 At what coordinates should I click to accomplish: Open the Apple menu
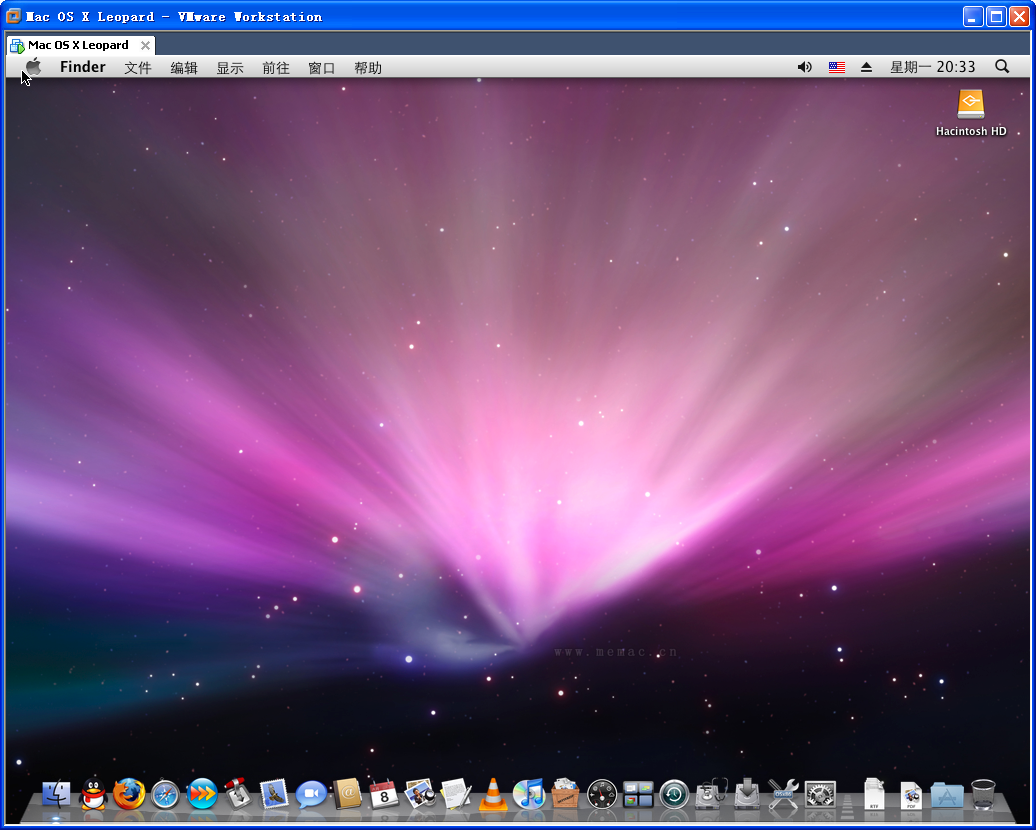(33, 67)
